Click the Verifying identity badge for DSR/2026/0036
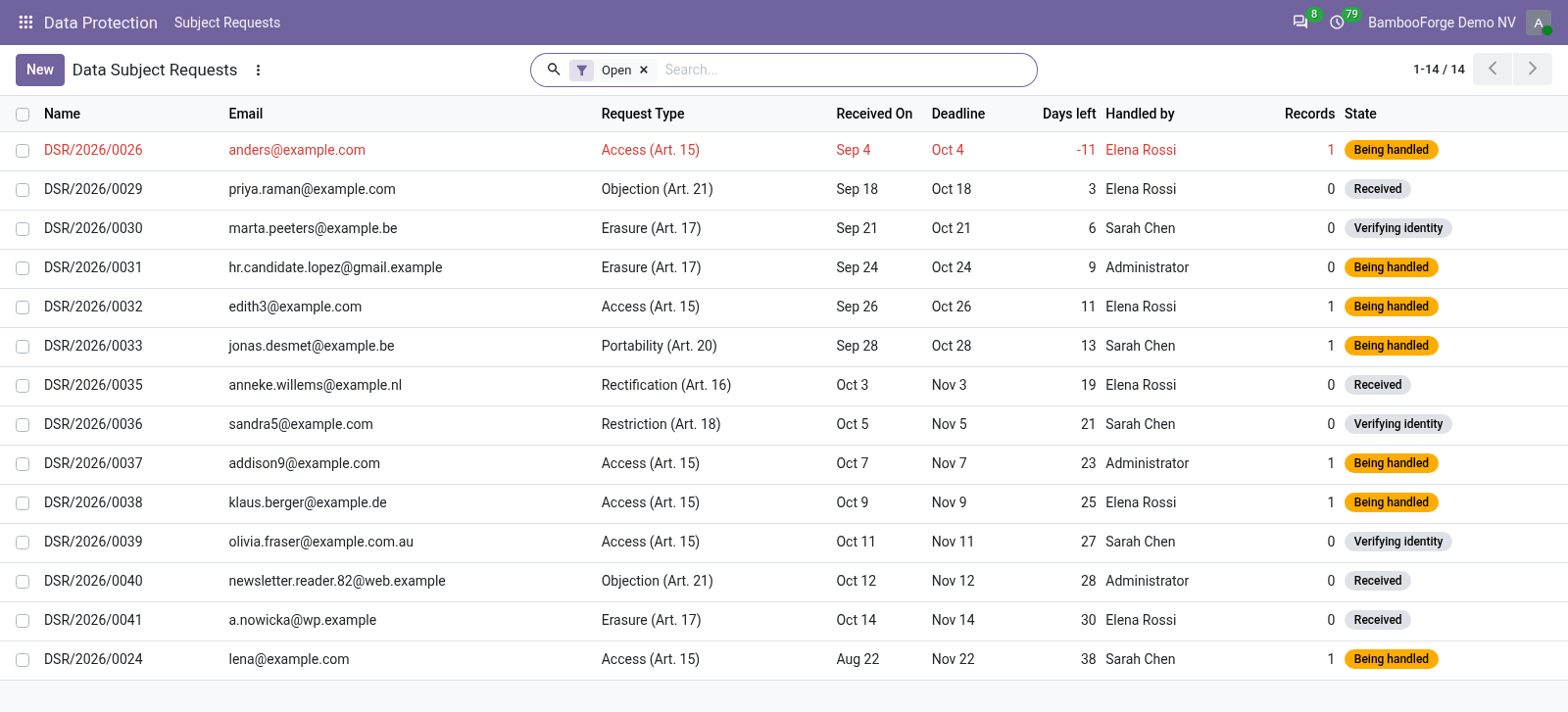 1398,424
